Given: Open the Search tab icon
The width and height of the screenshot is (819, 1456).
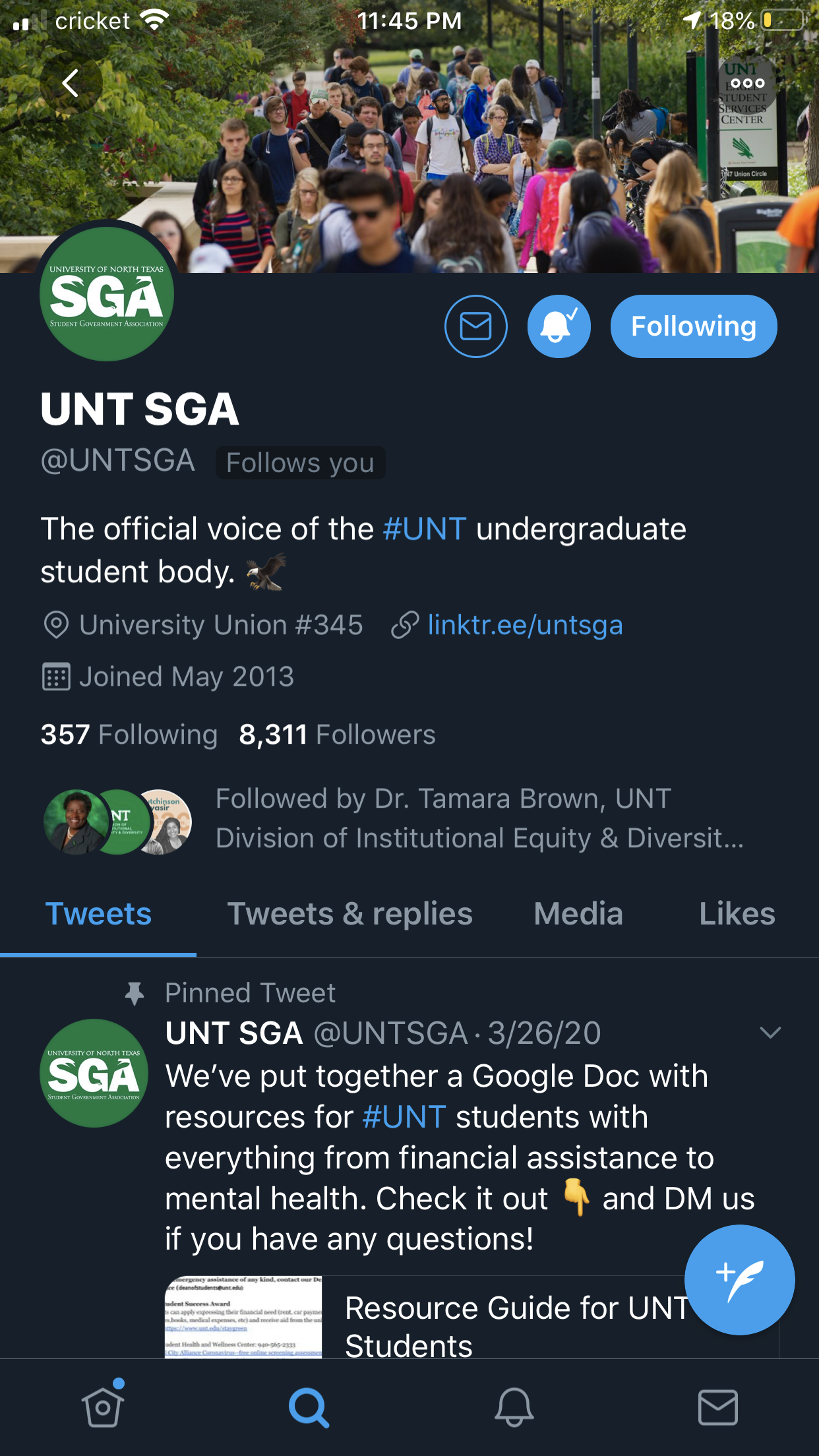Looking at the screenshot, I should 308,1407.
